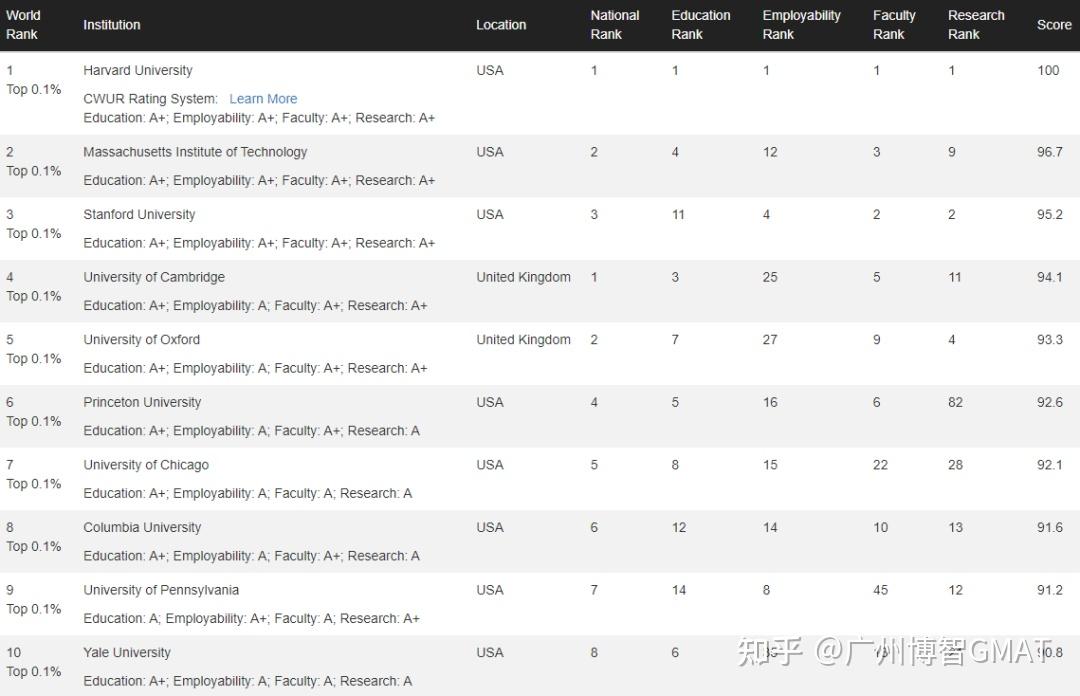Screen dimensions: 1080x696
Task: Select the Education Rank column header
Action: pyautogui.click(x=700, y=25)
